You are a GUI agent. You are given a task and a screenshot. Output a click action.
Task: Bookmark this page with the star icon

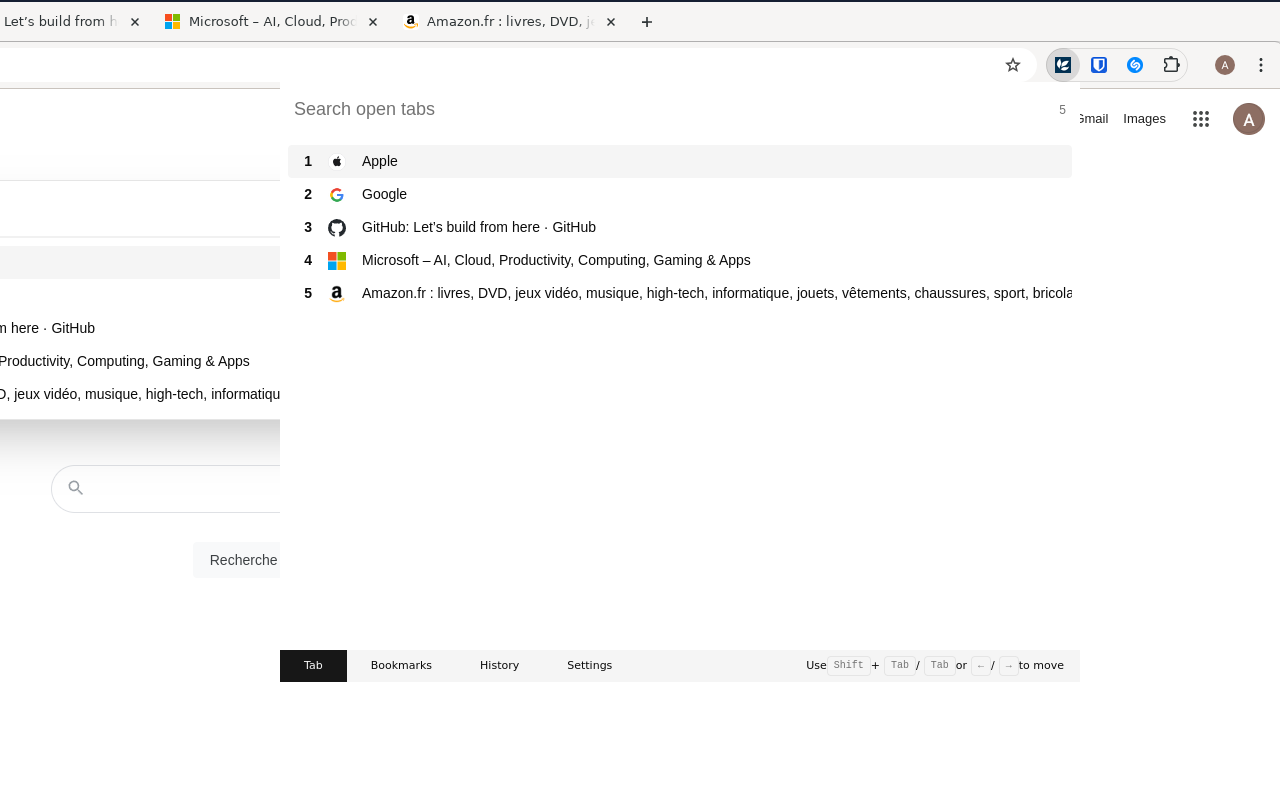1013,65
